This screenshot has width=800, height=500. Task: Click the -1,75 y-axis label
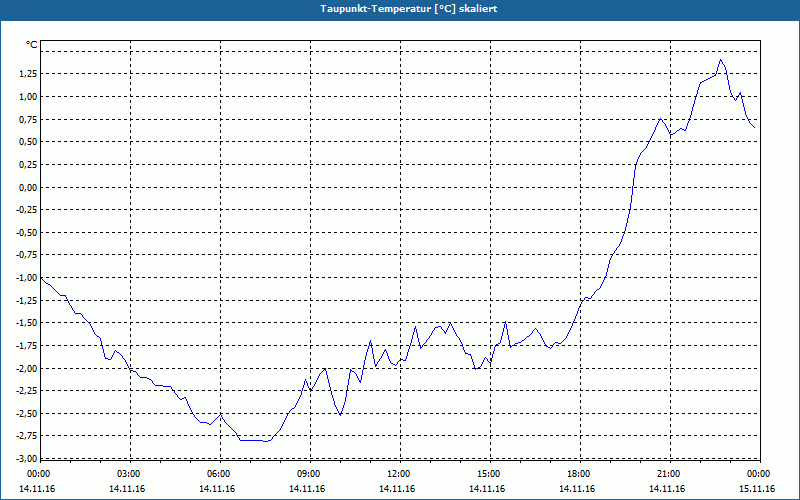pyautogui.click(x=27, y=346)
